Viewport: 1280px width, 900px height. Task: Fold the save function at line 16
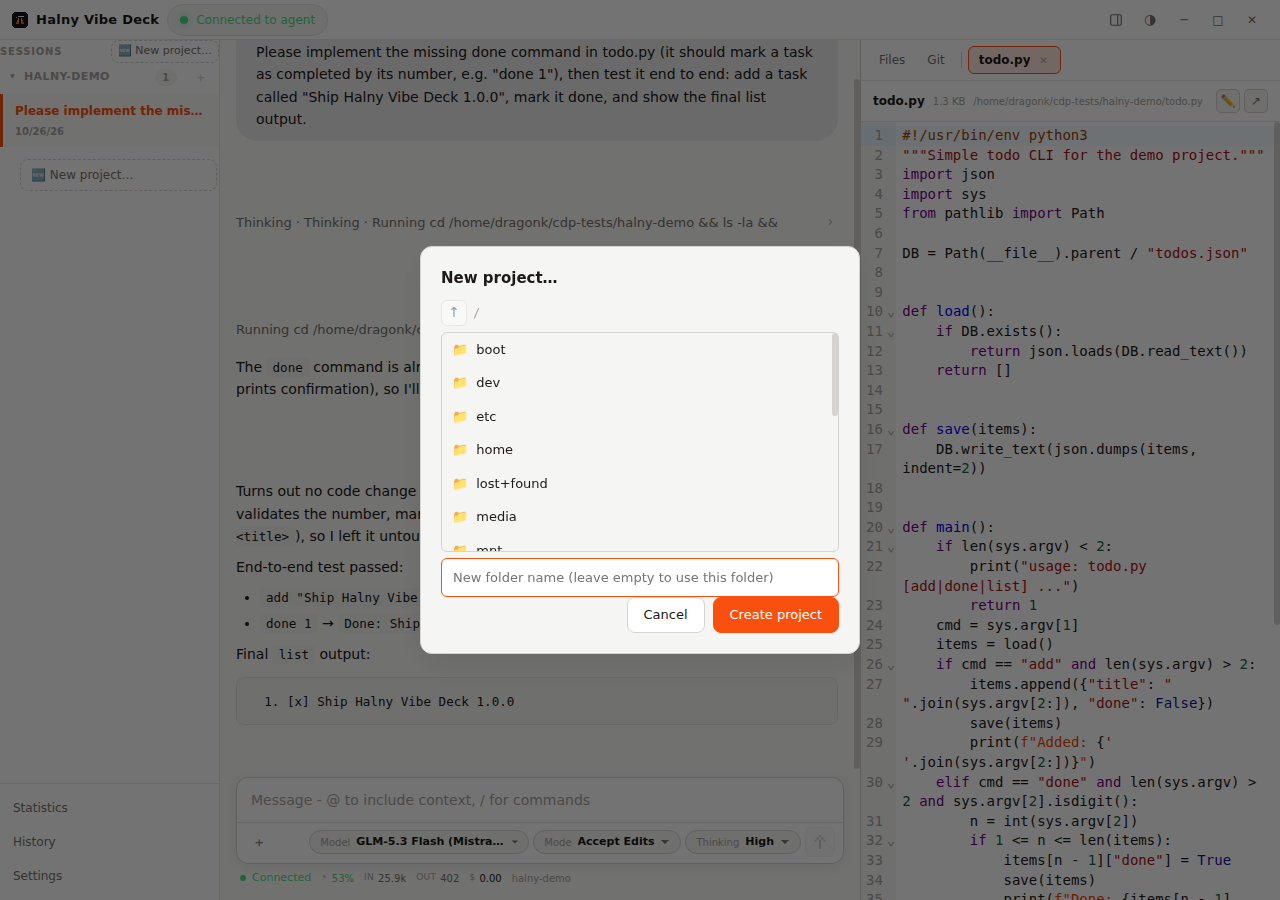click(891, 430)
